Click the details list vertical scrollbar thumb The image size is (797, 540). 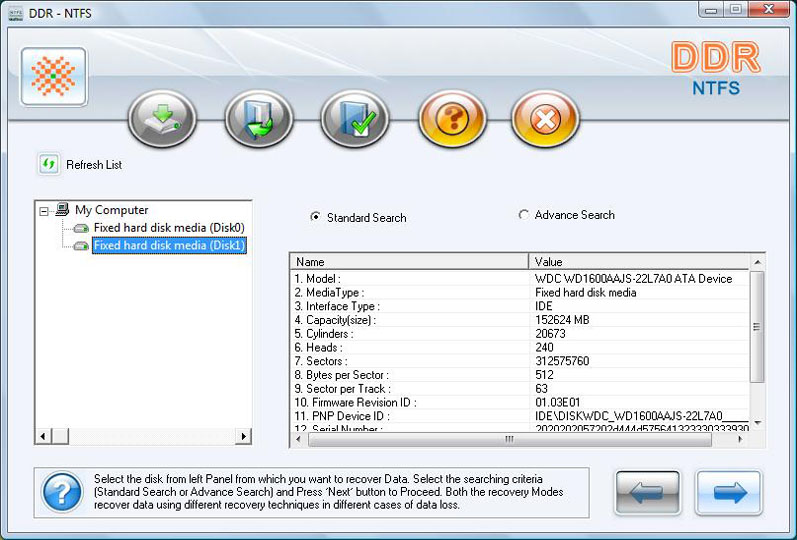(x=757, y=326)
